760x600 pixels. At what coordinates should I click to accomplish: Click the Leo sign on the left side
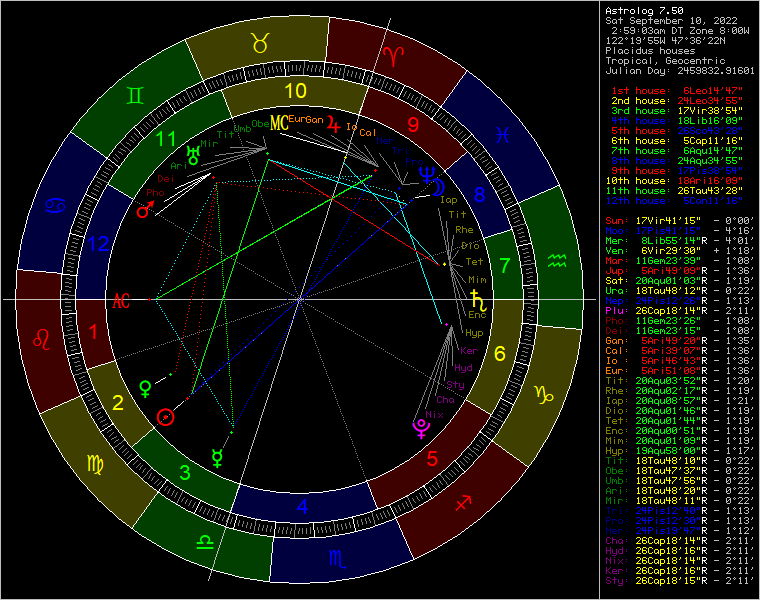pos(46,341)
